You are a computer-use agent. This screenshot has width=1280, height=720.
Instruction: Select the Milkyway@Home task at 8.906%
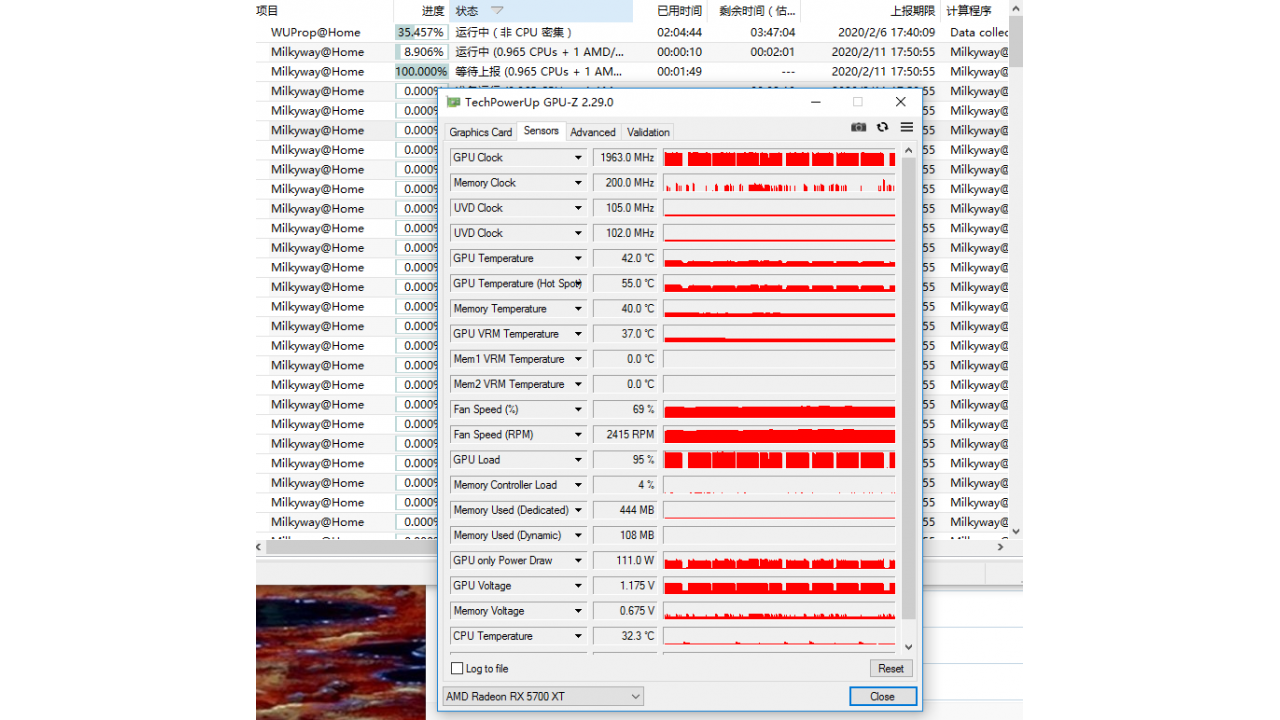point(633,52)
